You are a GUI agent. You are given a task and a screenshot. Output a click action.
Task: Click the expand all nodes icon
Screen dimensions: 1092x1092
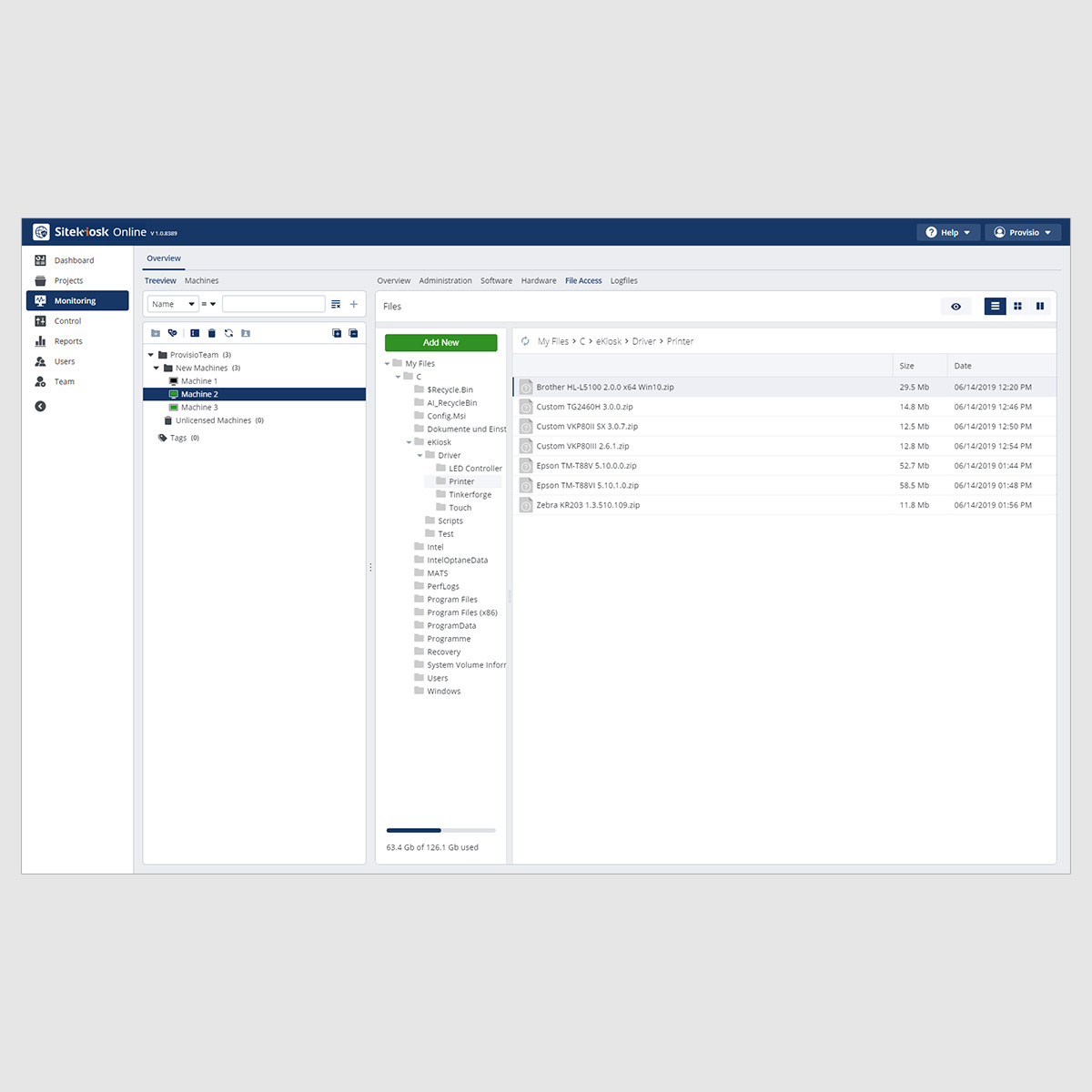tap(337, 333)
